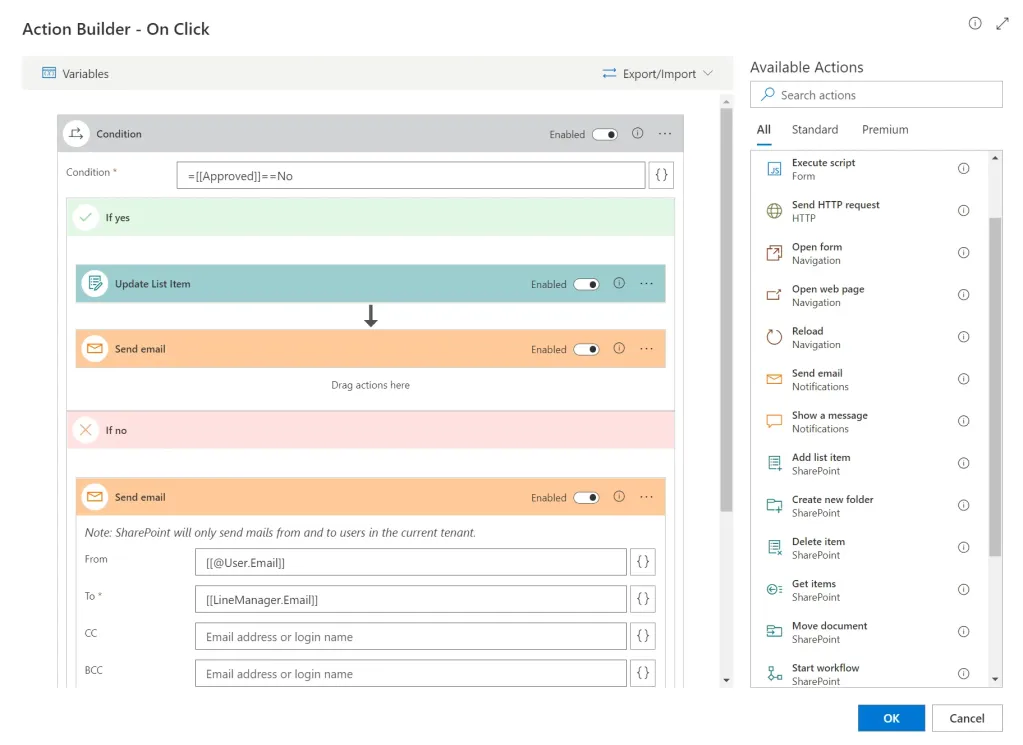The height and width of the screenshot is (745, 1023).
Task: Choose the Show a message icon
Action: (774, 422)
